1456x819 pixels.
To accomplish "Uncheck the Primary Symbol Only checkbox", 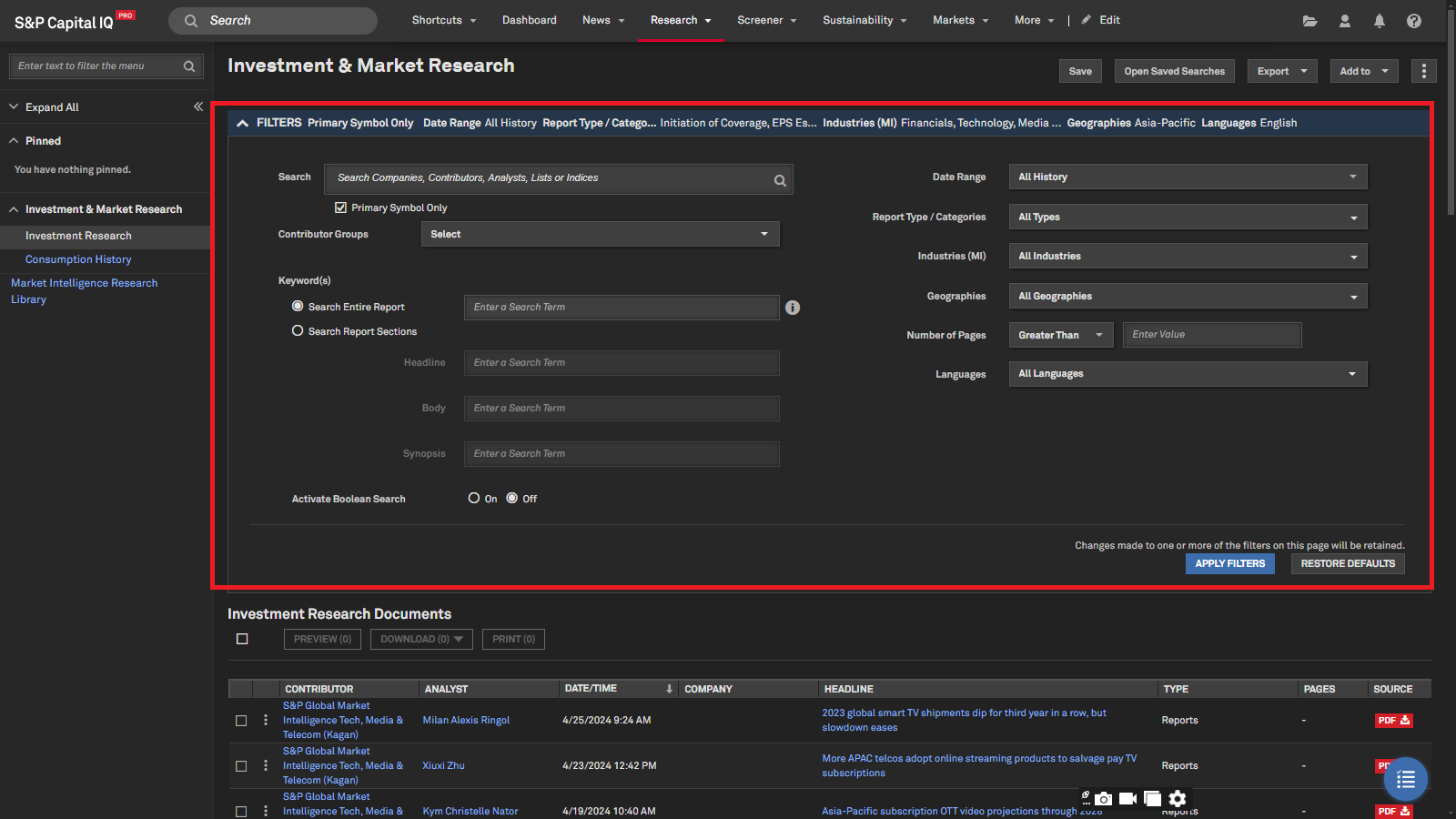I will point(340,207).
